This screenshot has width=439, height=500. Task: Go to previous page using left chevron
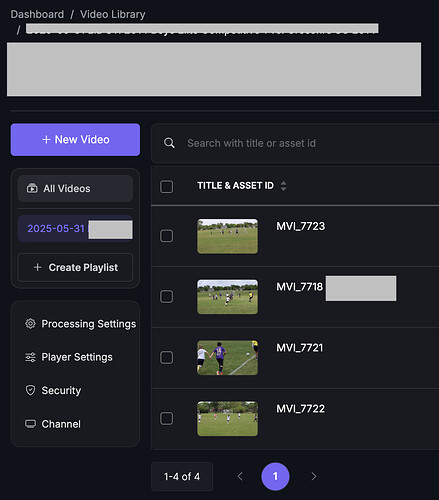tap(240, 476)
